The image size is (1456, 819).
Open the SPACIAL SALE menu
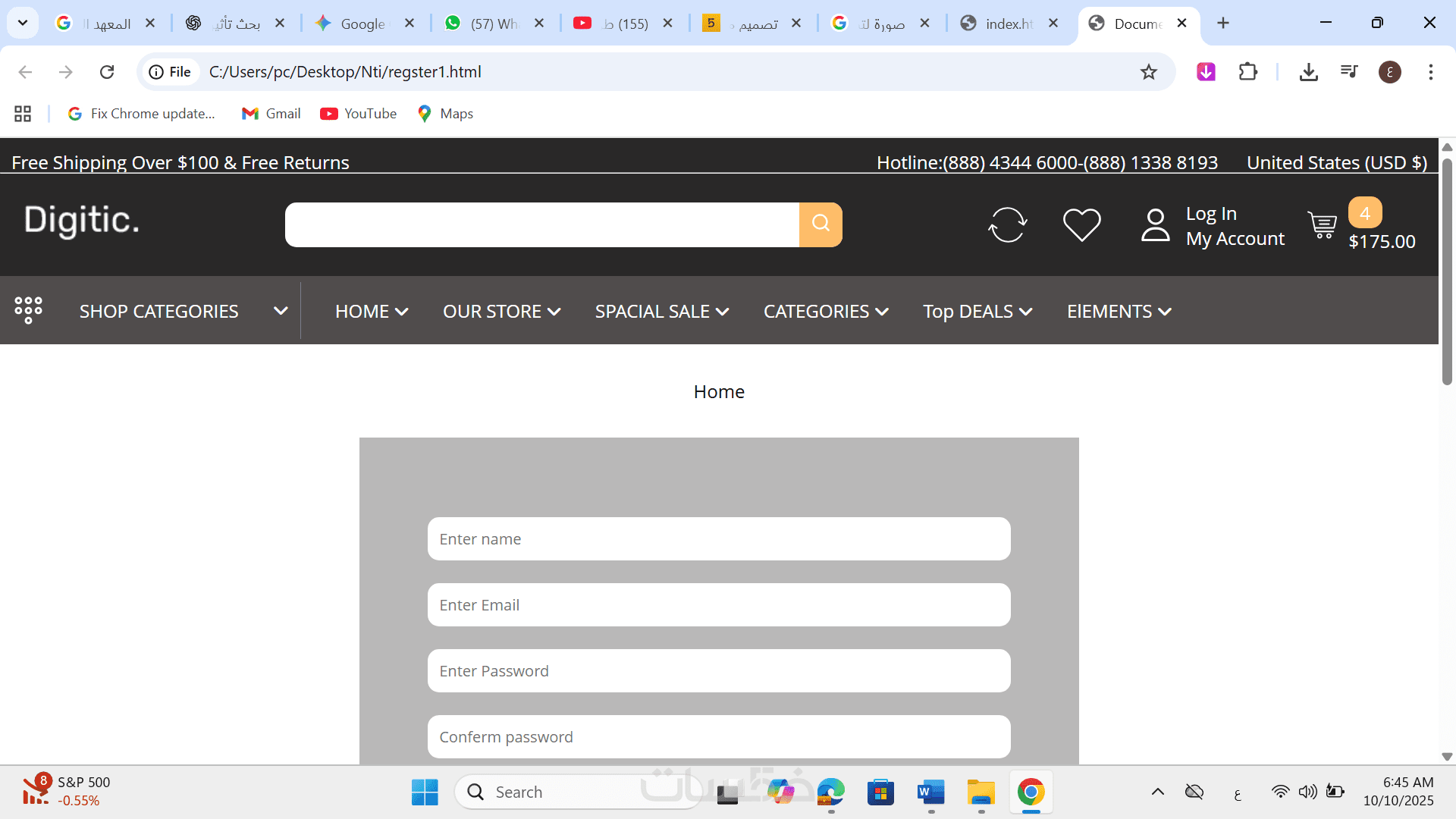point(661,312)
